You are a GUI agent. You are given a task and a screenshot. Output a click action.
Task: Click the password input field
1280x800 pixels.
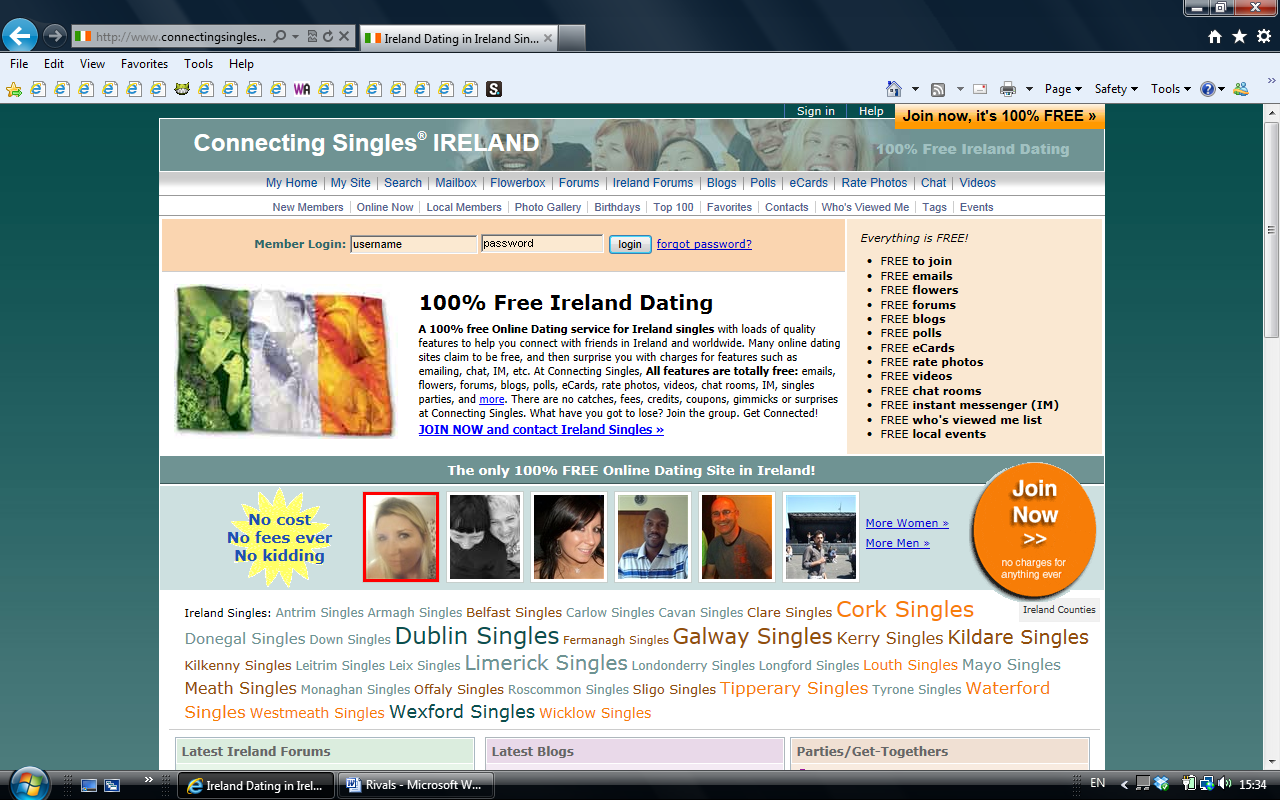click(542, 244)
